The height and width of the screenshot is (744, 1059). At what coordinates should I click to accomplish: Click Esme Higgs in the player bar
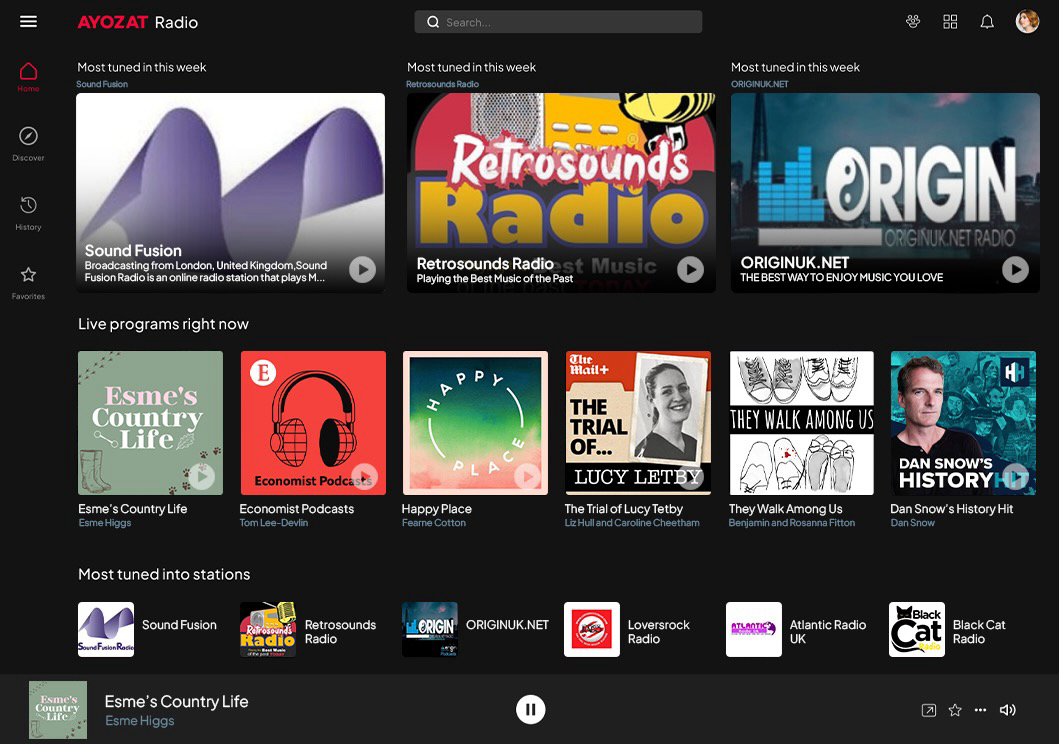click(x=139, y=721)
